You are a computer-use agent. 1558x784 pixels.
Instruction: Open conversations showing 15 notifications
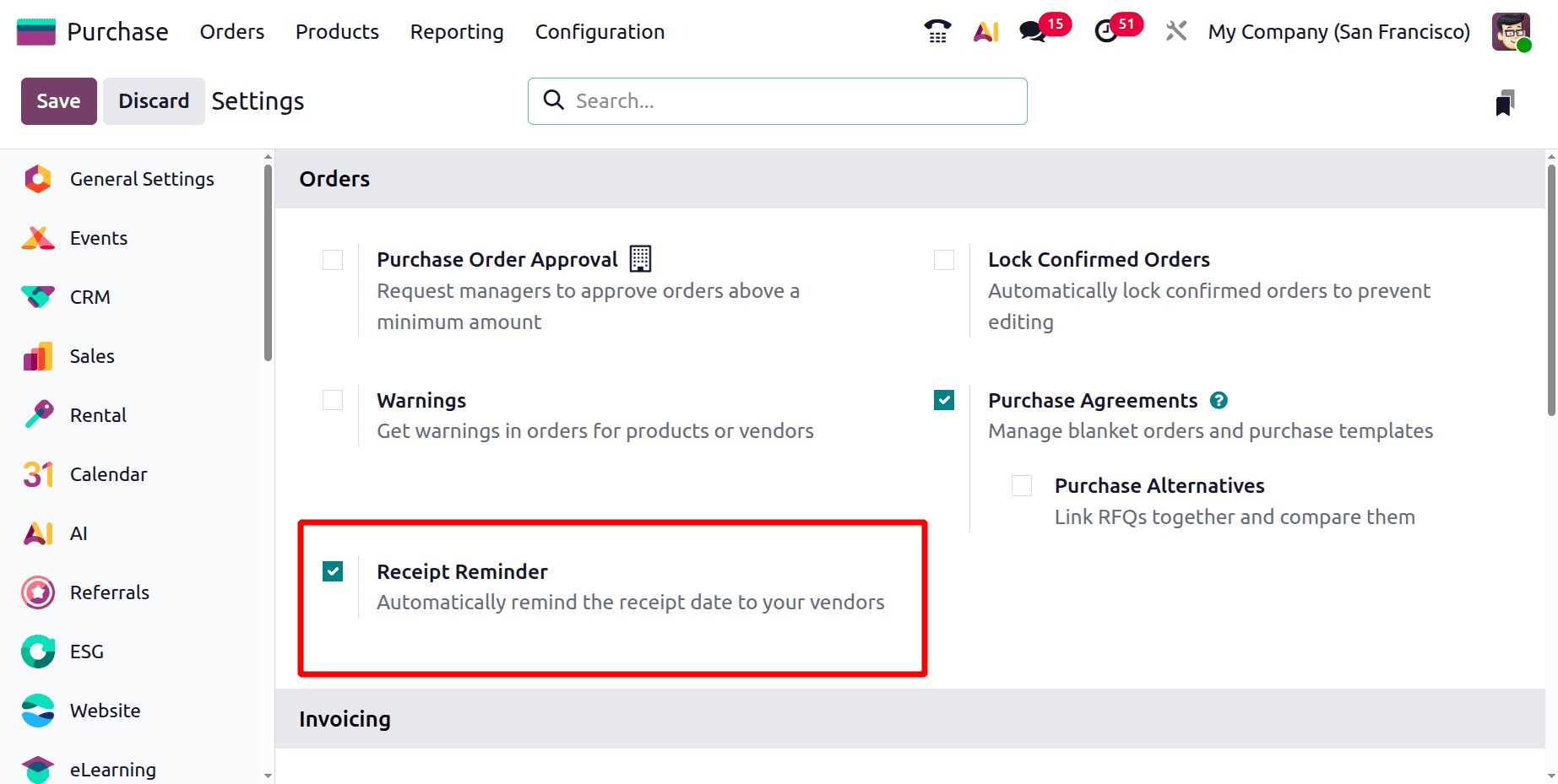pyautogui.click(x=1032, y=31)
